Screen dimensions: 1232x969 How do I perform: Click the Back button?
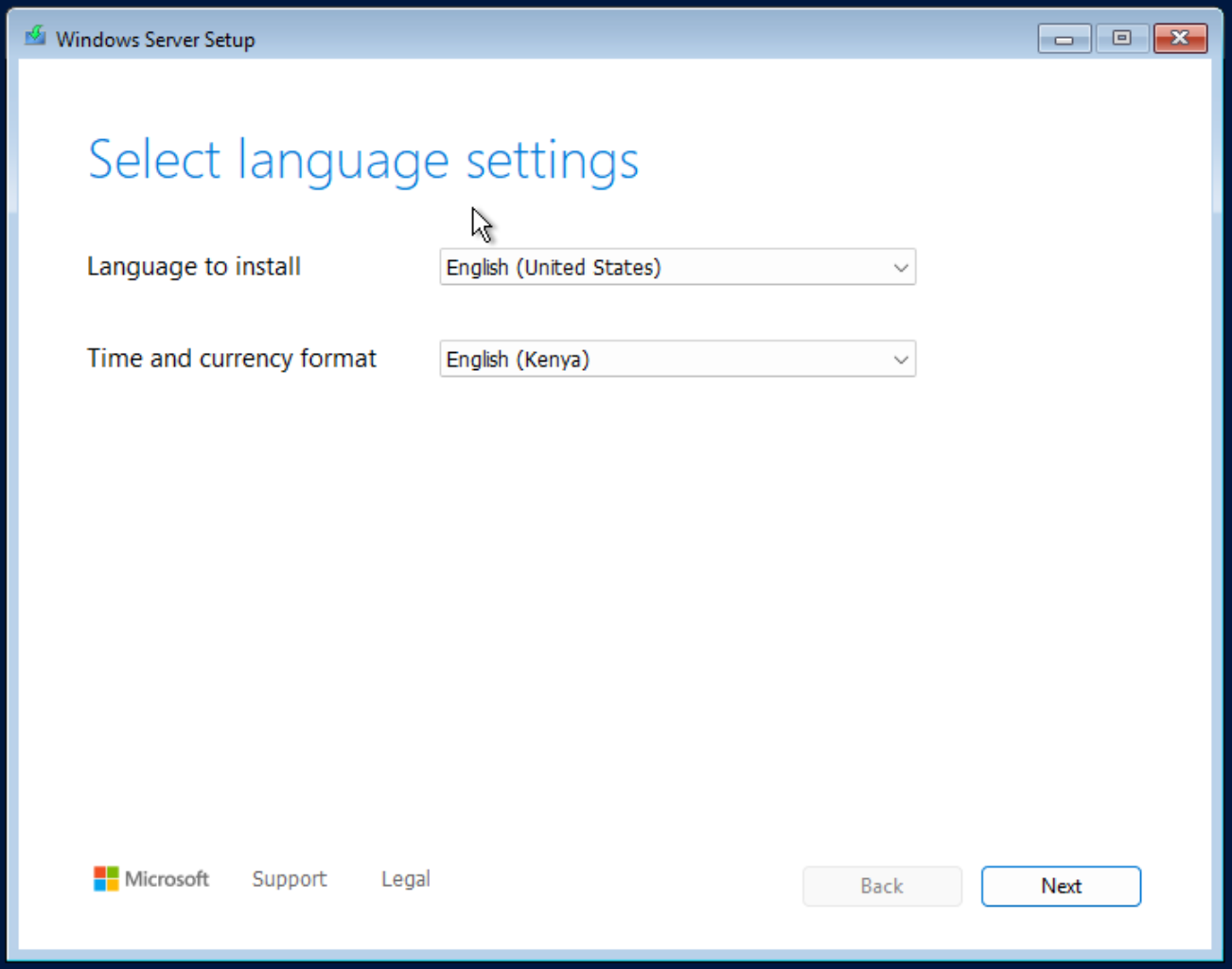click(x=881, y=886)
